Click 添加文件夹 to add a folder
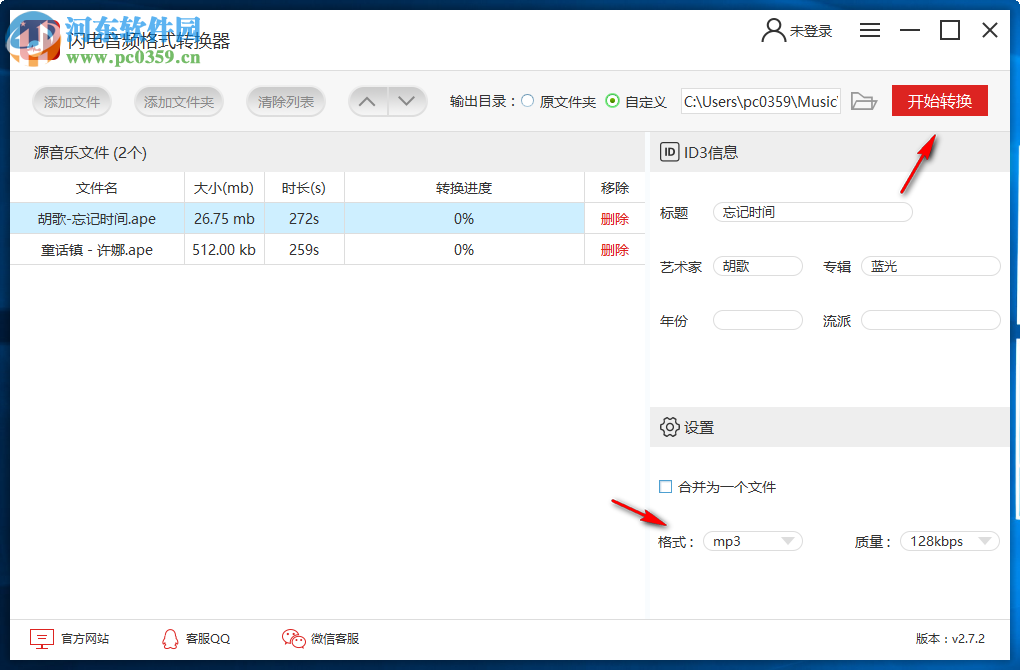 tap(178, 101)
